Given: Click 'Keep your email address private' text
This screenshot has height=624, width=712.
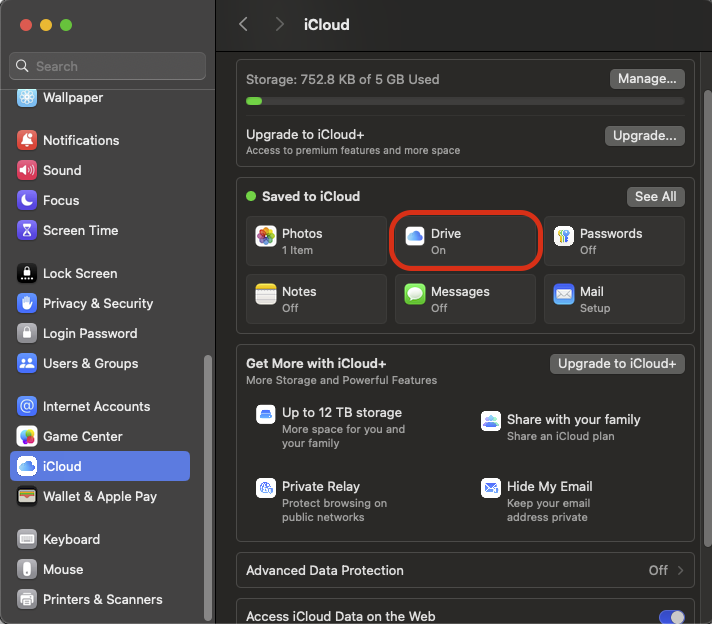Looking at the screenshot, I should point(549,510).
